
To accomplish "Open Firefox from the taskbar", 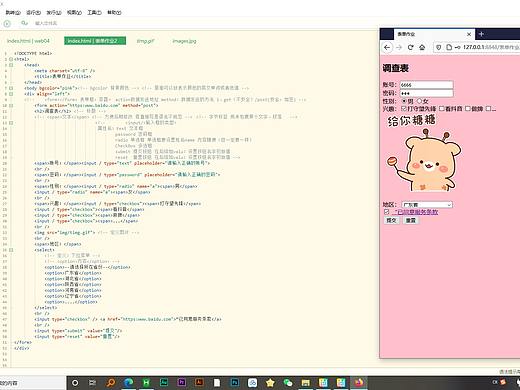I will [x=359, y=383].
